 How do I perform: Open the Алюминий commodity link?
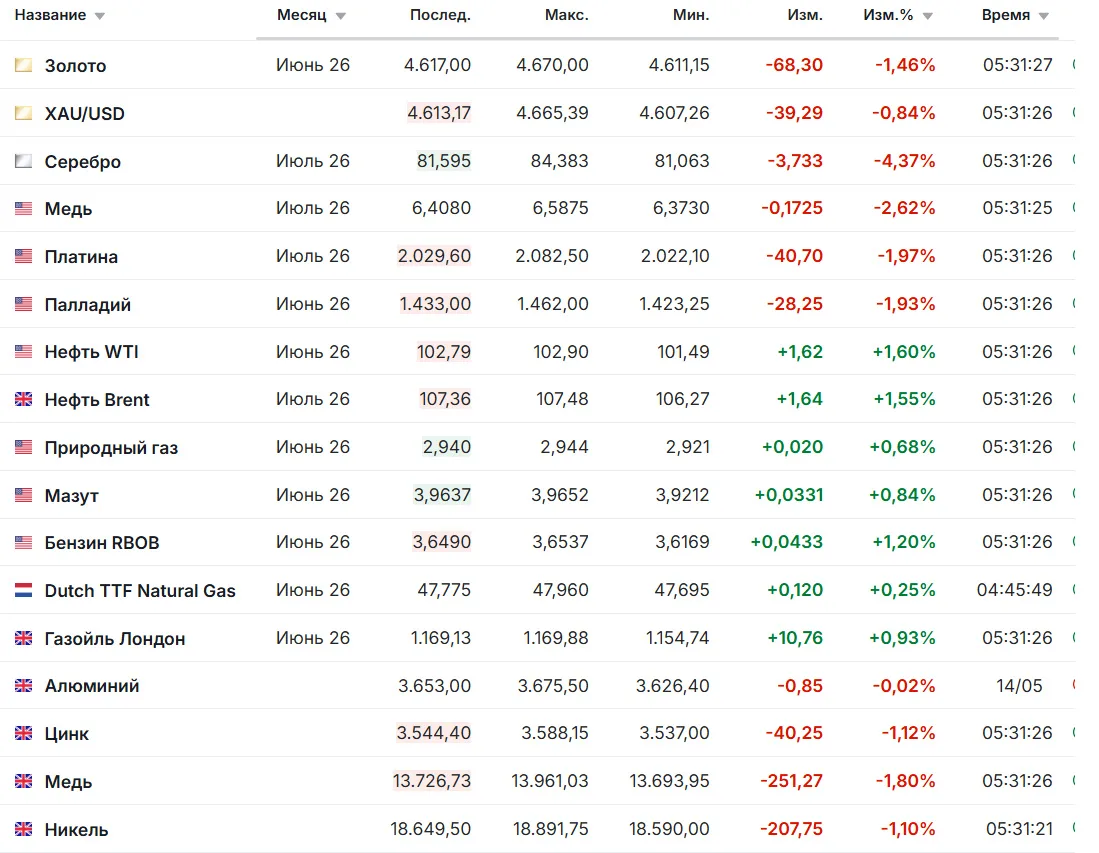click(x=92, y=686)
